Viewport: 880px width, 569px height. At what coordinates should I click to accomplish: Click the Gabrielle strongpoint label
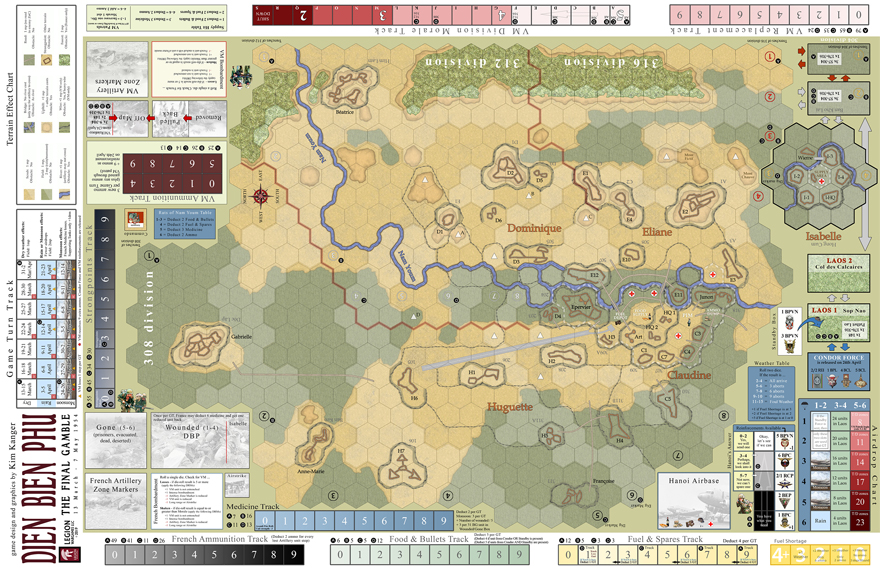click(x=241, y=337)
